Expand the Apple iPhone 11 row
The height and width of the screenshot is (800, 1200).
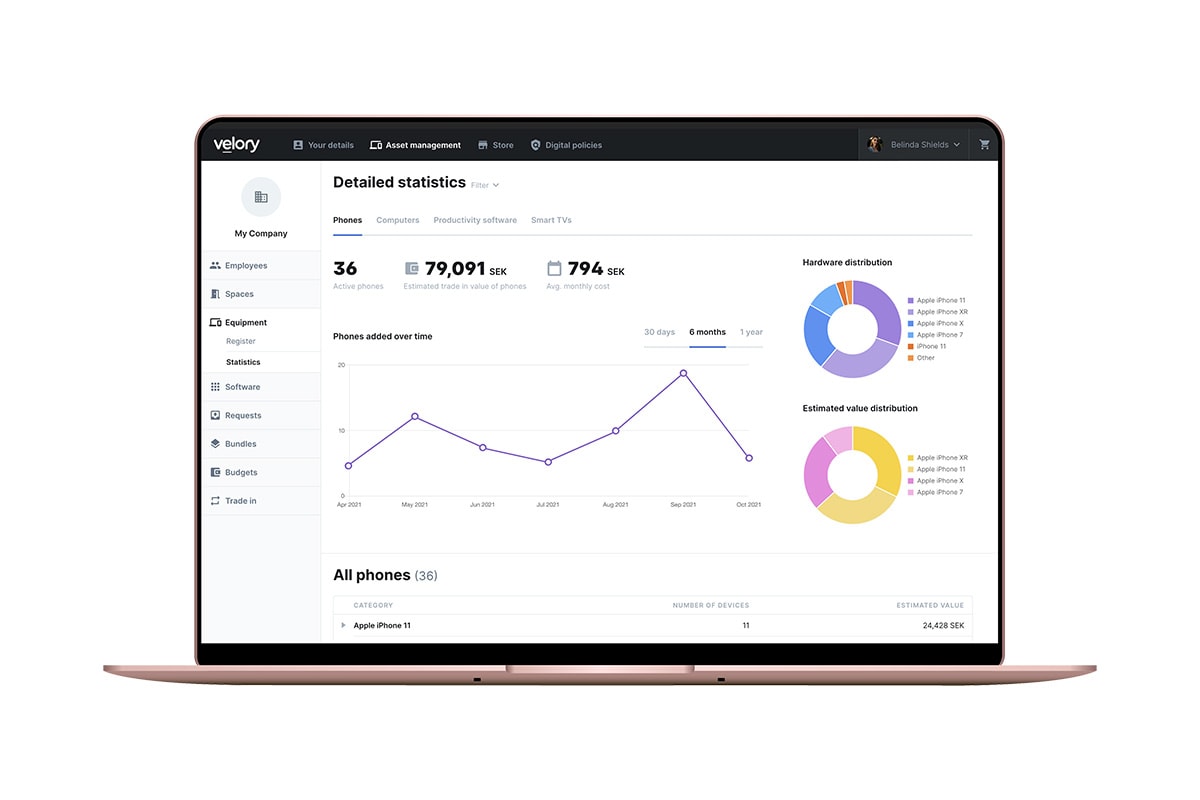pos(344,625)
